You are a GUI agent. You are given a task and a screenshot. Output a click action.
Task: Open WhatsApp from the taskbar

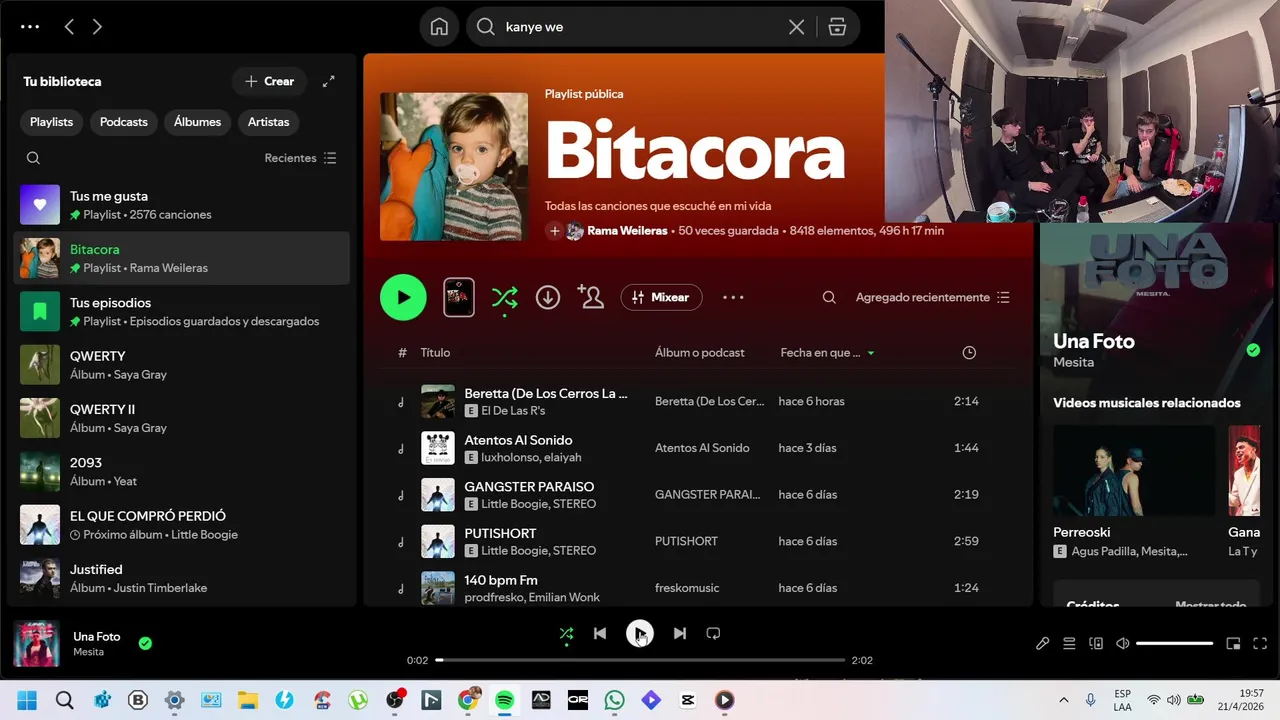(x=614, y=700)
